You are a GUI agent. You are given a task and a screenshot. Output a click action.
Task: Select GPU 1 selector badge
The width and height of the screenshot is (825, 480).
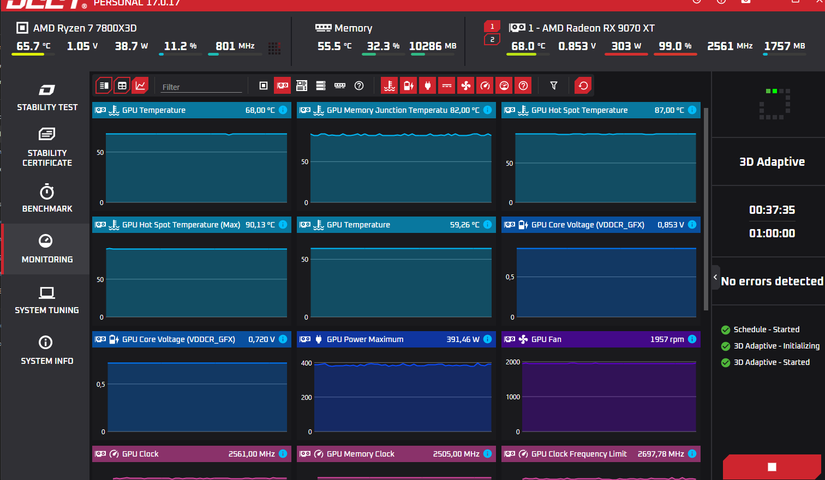(x=492, y=26)
